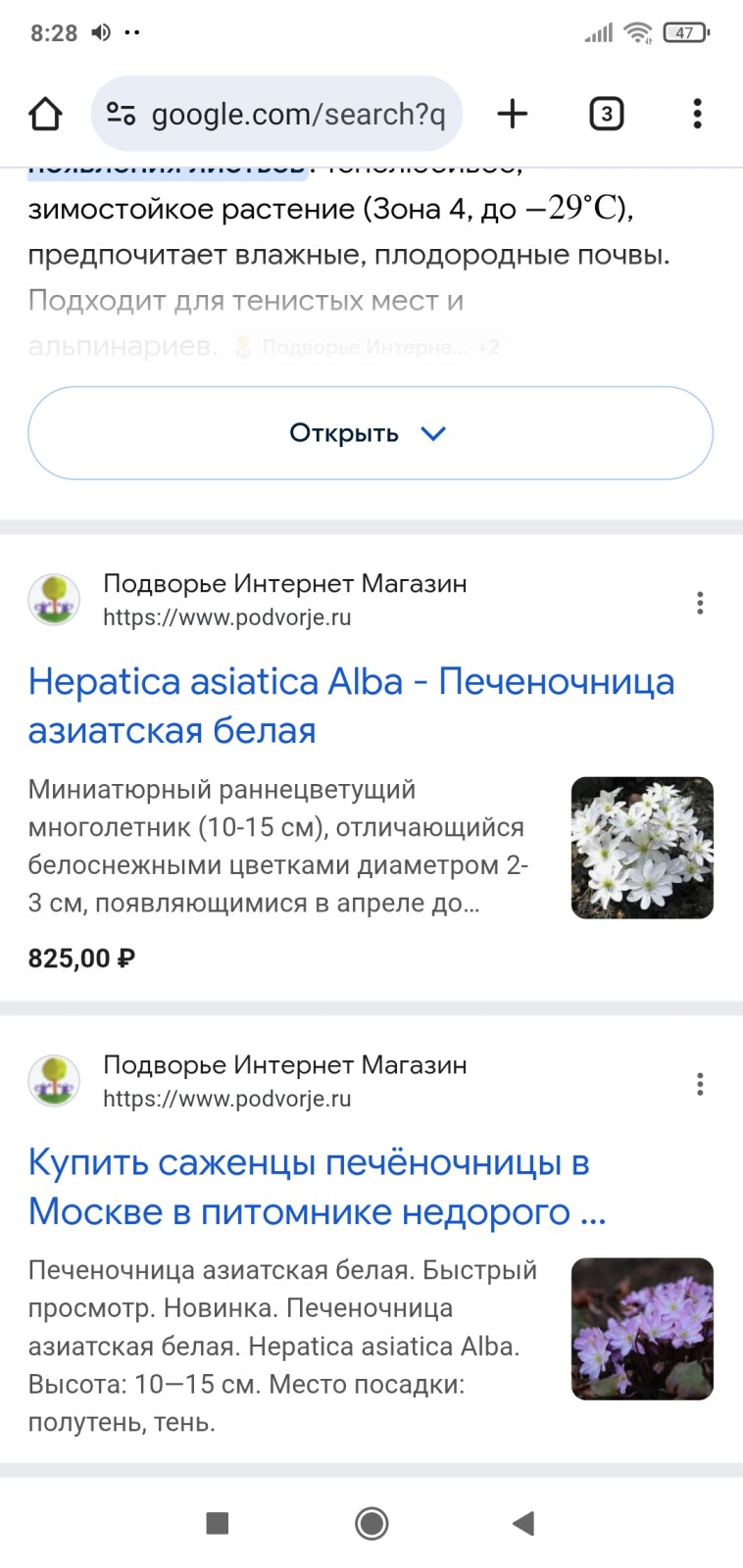Open a new tab with plus icon
Screen dimensions: 743x1568
tap(512, 114)
